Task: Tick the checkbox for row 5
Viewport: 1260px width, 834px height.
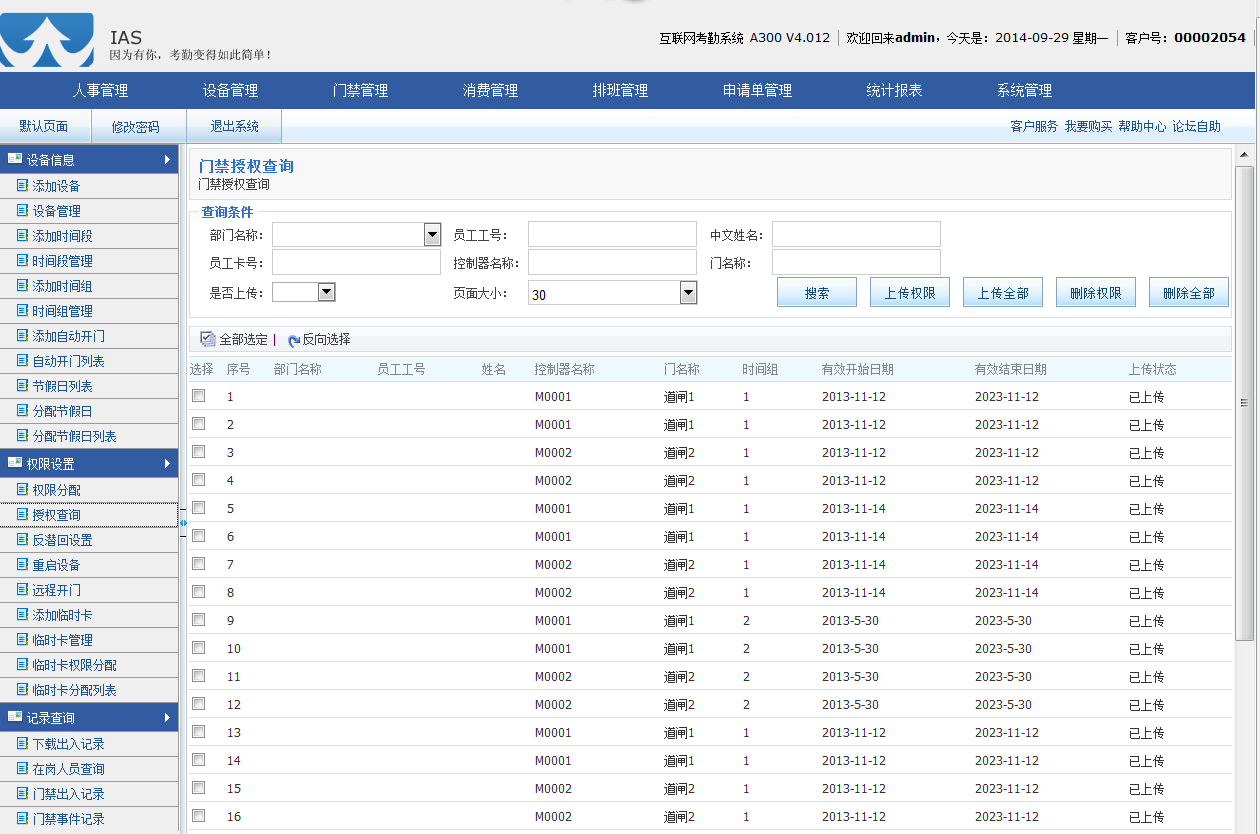Action: [x=198, y=507]
